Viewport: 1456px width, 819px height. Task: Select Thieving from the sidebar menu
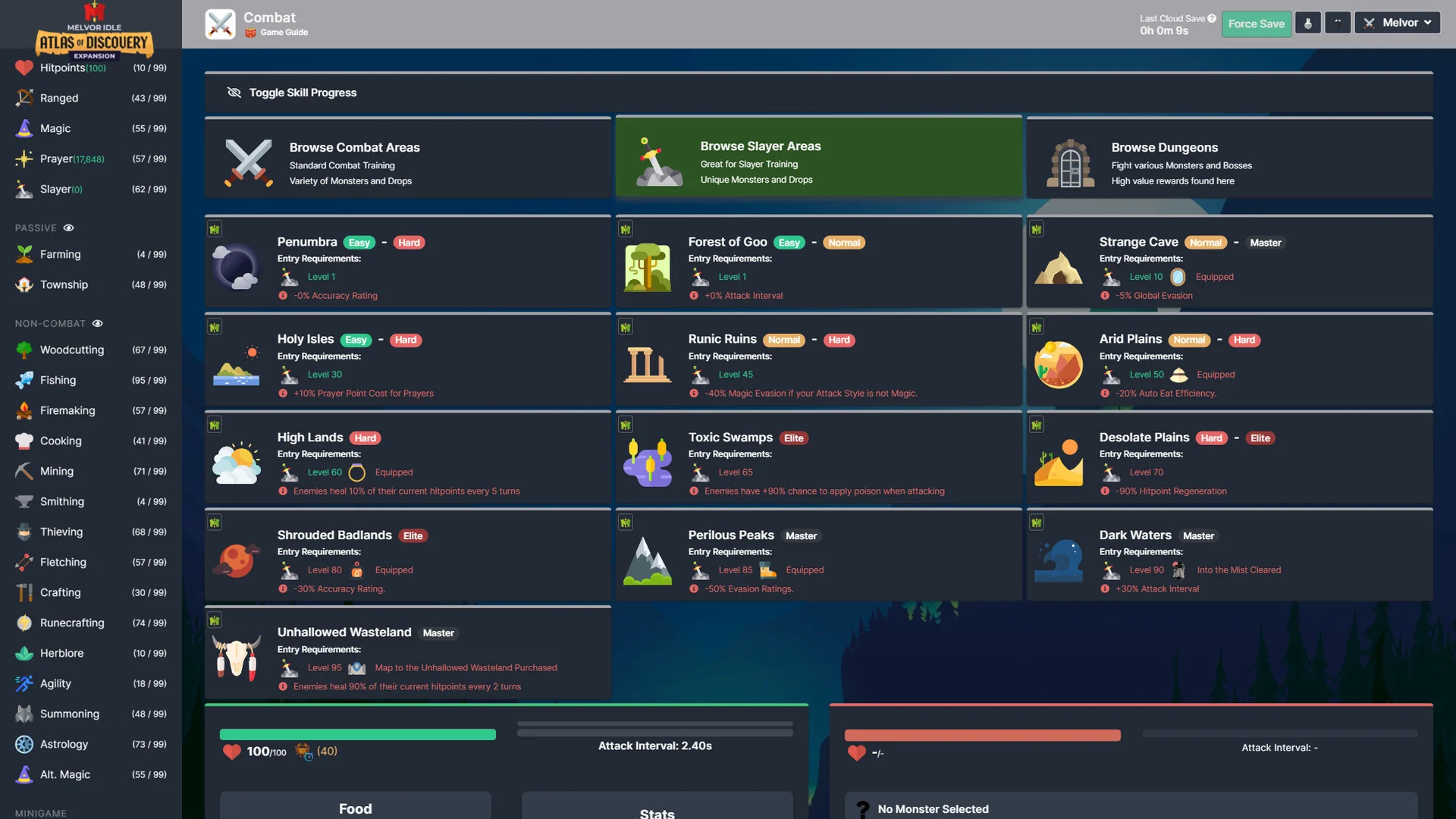point(59,532)
